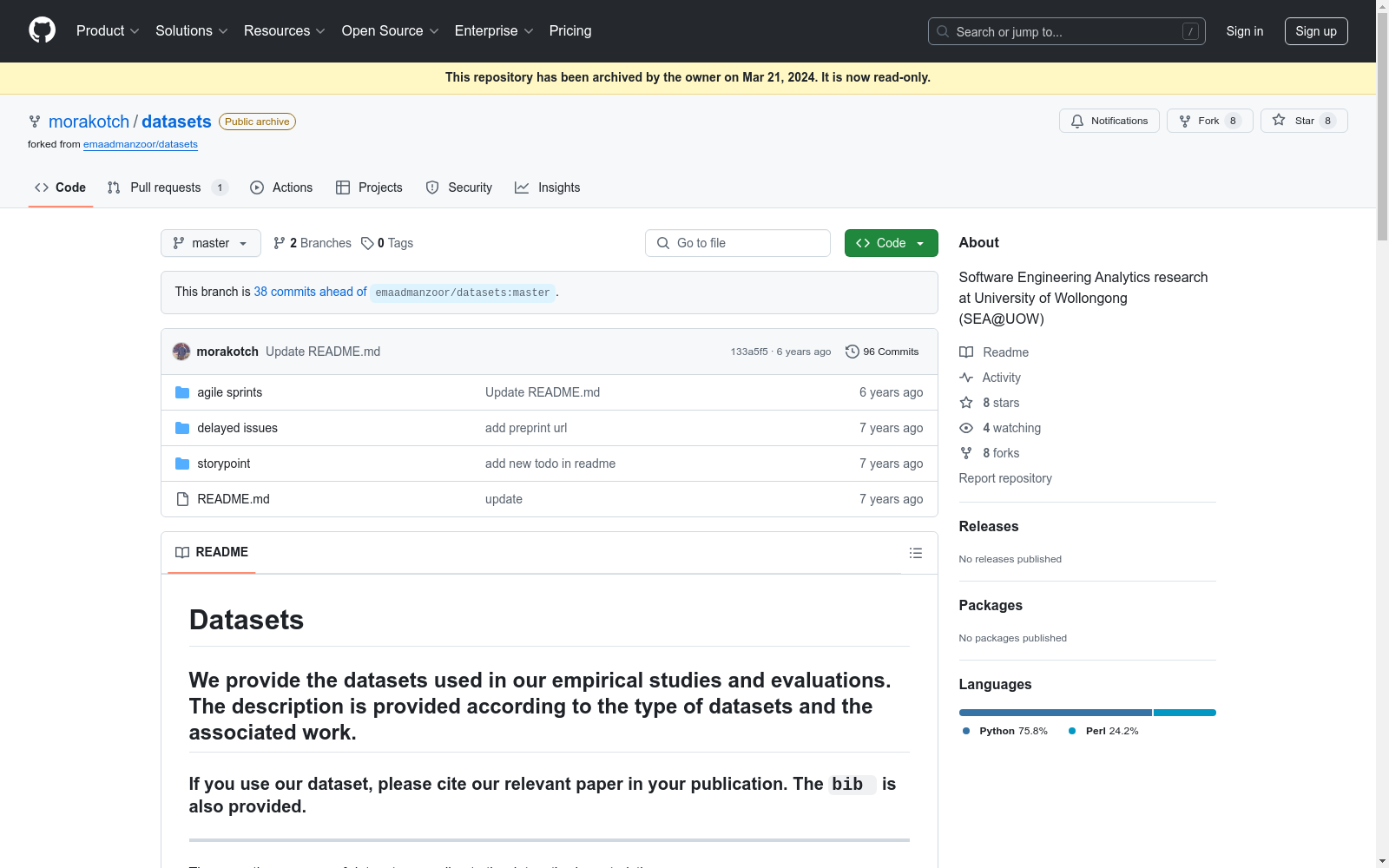Open the Enterprise dropdown menu
The image size is (1389, 868).
[494, 31]
